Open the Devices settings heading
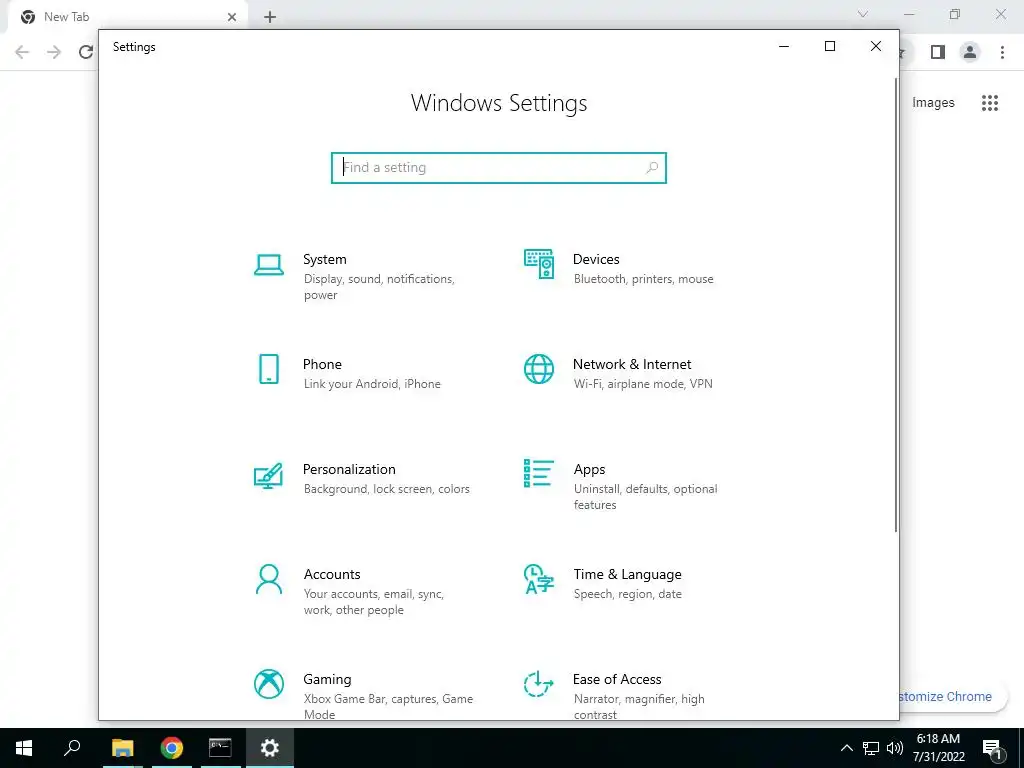The height and width of the screenshot is (768, 1024). click(596, 259)
